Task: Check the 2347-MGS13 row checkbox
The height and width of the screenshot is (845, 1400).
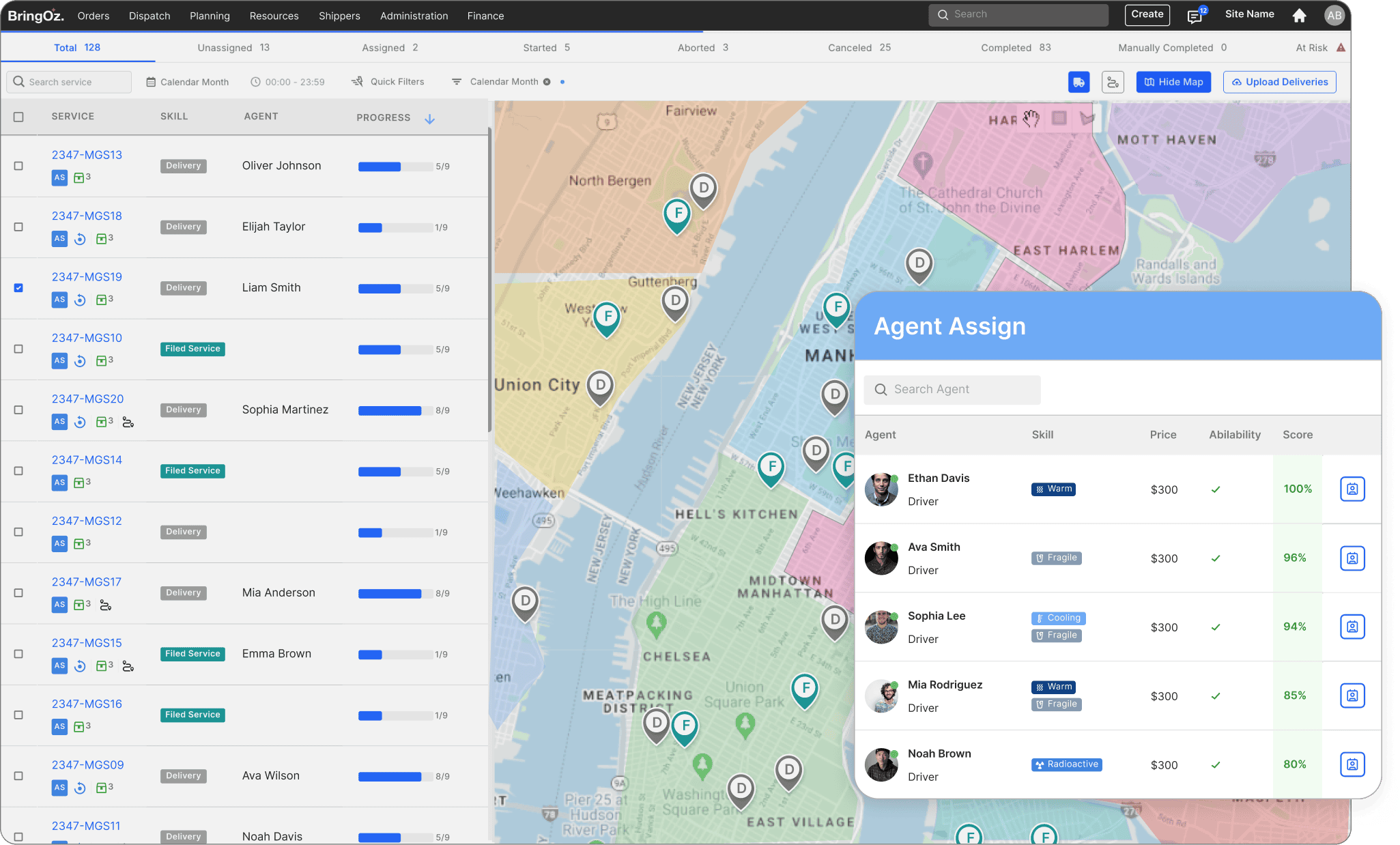Action: coord(18,166)
